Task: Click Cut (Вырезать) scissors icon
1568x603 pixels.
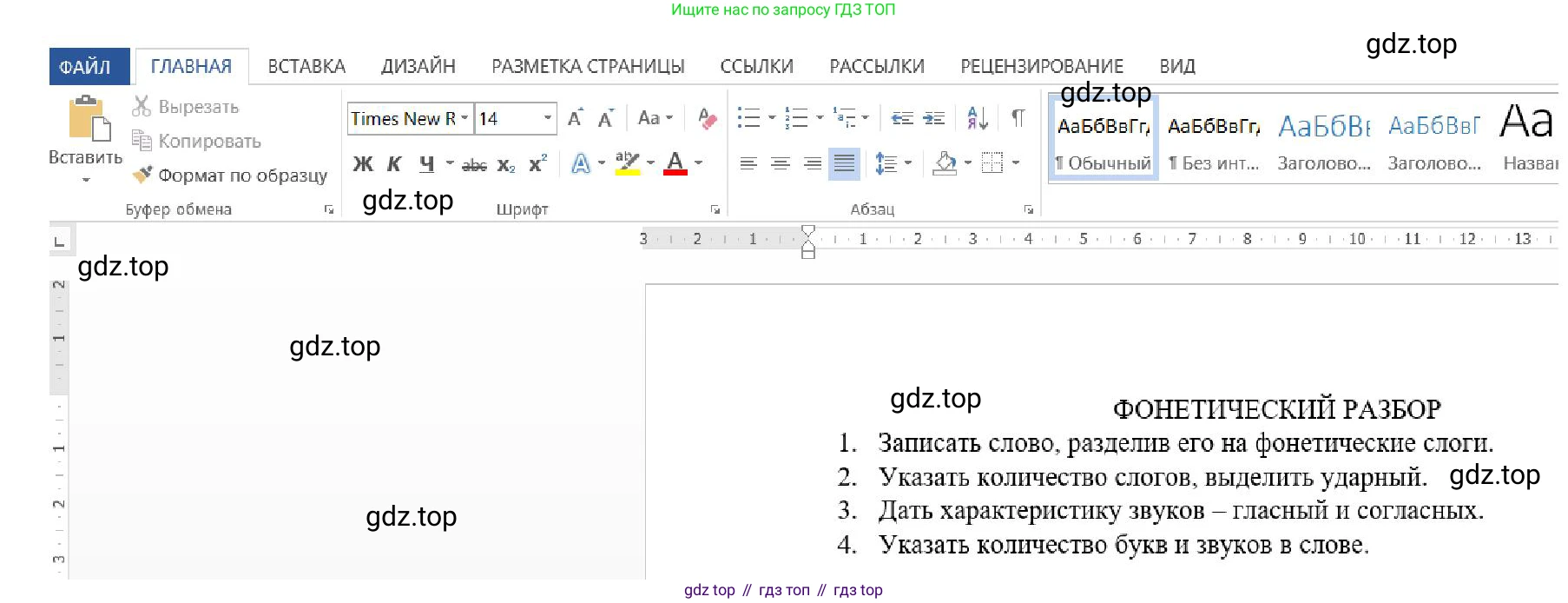Action: click(142, 106)
